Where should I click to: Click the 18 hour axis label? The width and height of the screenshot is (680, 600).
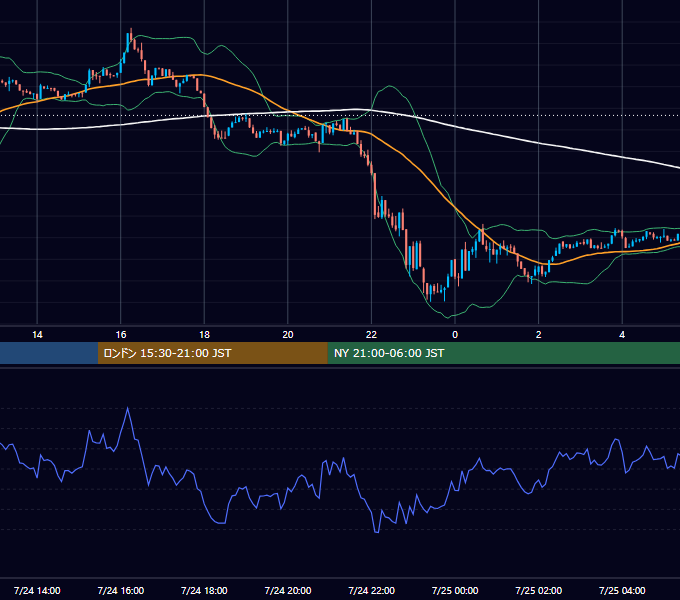coord(204,335)
